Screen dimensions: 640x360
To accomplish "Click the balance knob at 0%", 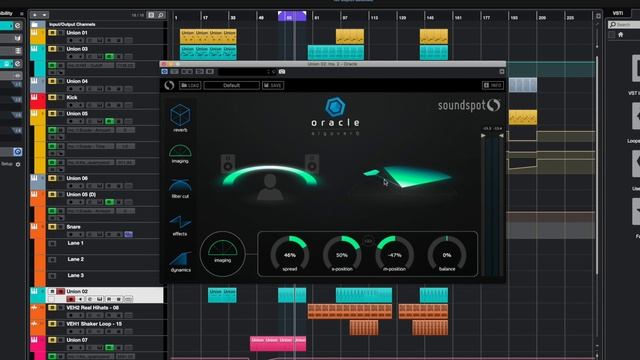I will 447,254.
